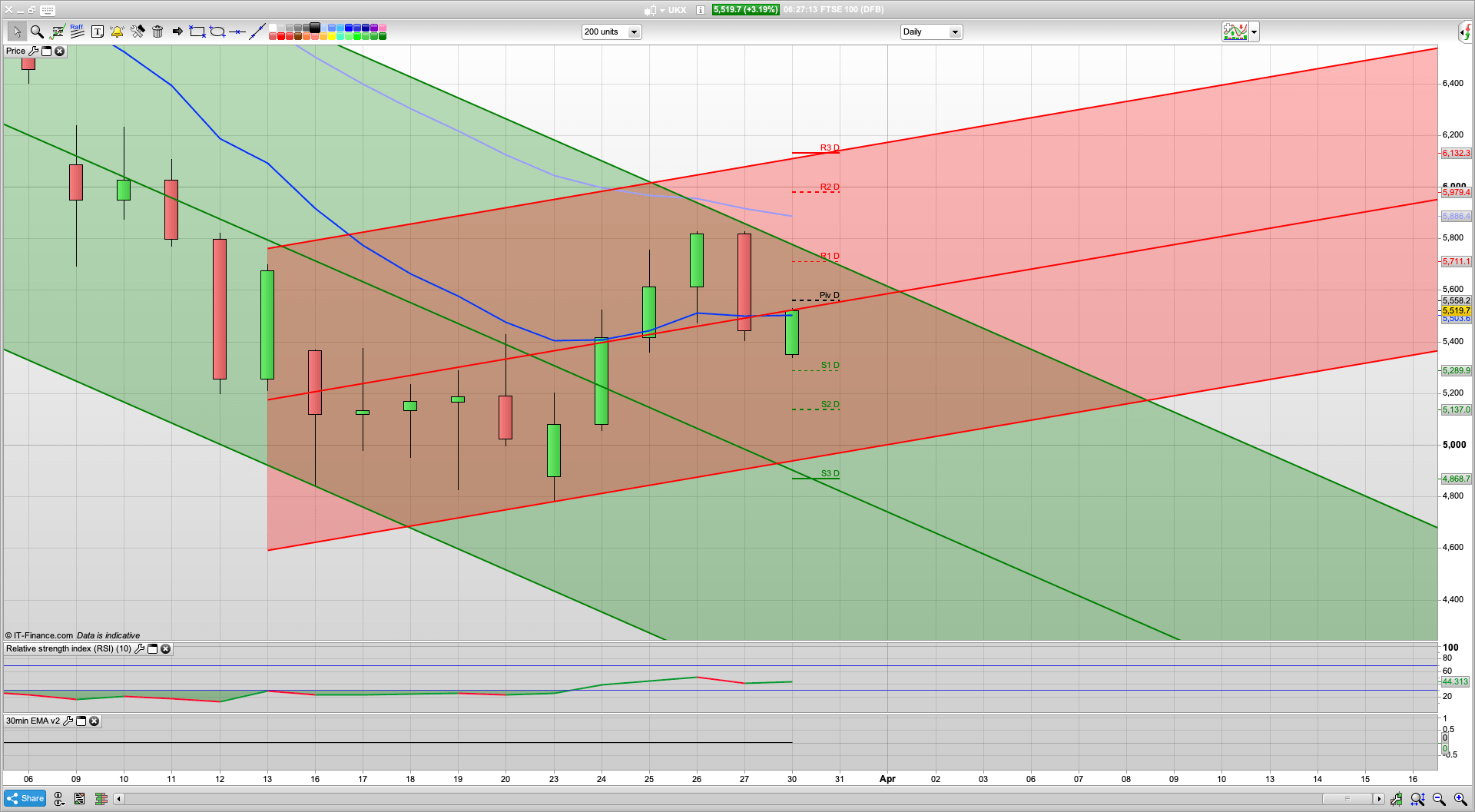Click the Piv D pivot label

tap(830, 295)
